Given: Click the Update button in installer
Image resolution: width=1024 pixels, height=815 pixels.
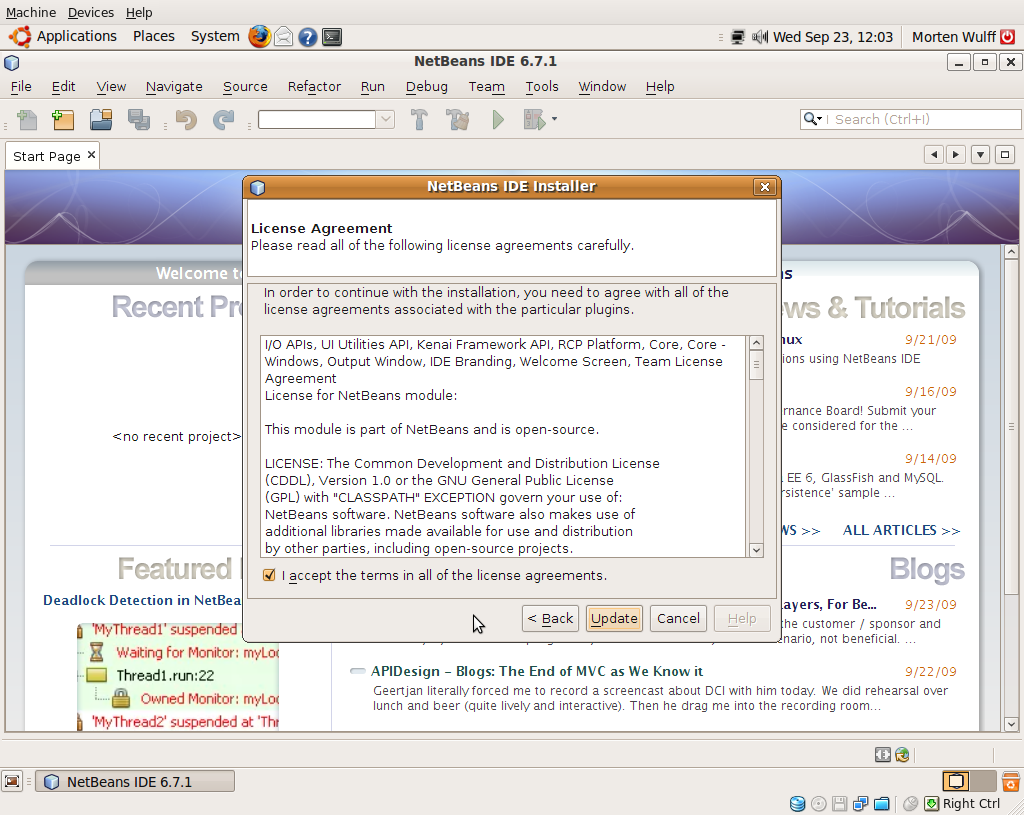Looking at the screenshot, I should point(614,618).
